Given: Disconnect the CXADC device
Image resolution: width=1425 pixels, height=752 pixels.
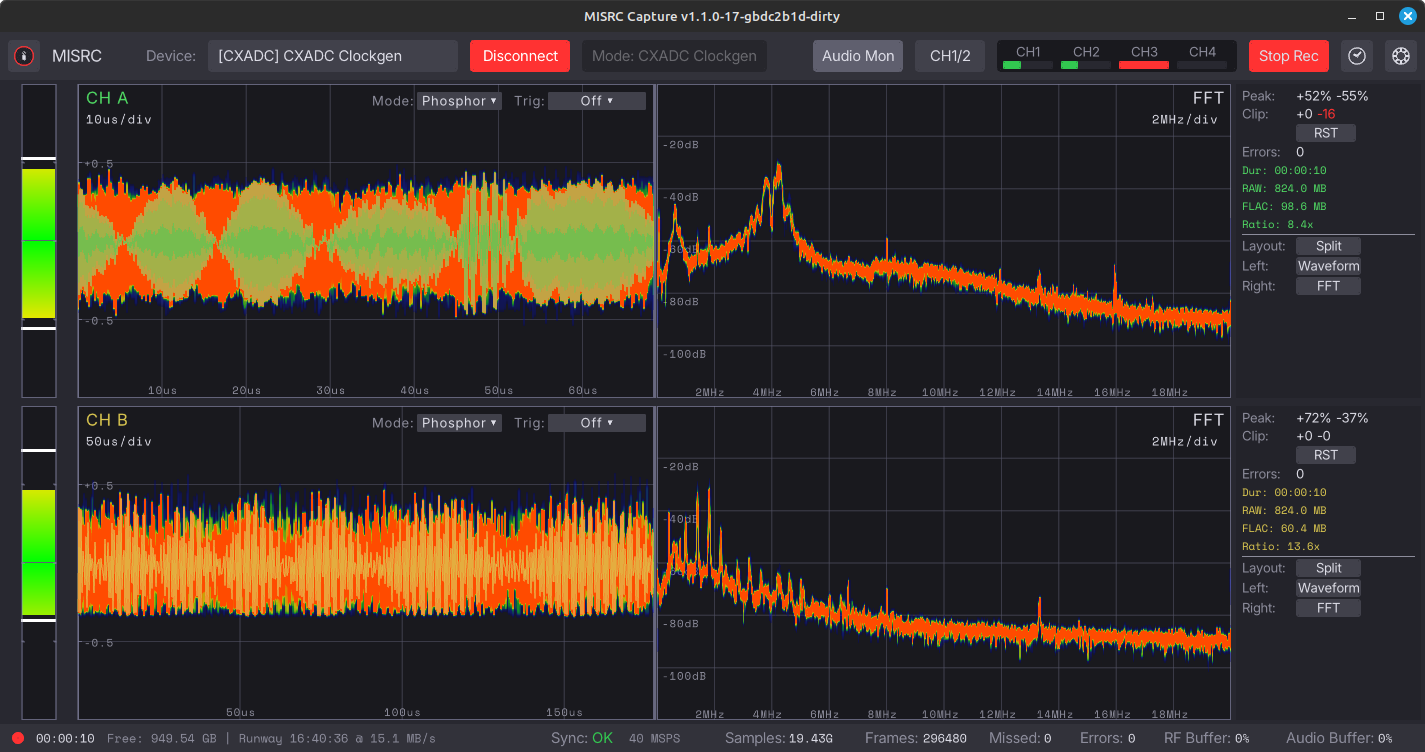Looking at the screenshot, I should click(x=520, y=56).
